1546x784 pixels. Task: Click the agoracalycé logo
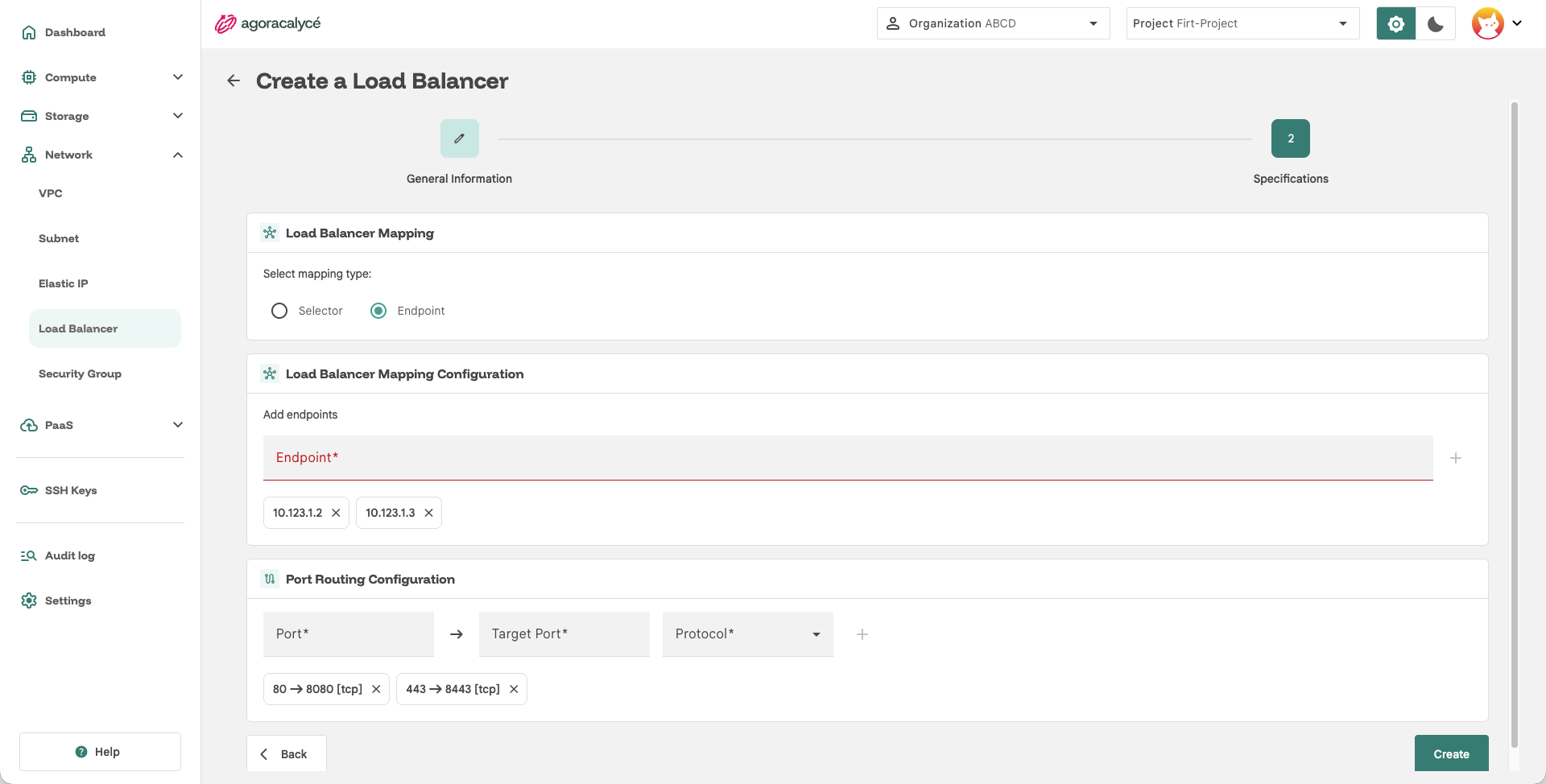pos(267,23)
